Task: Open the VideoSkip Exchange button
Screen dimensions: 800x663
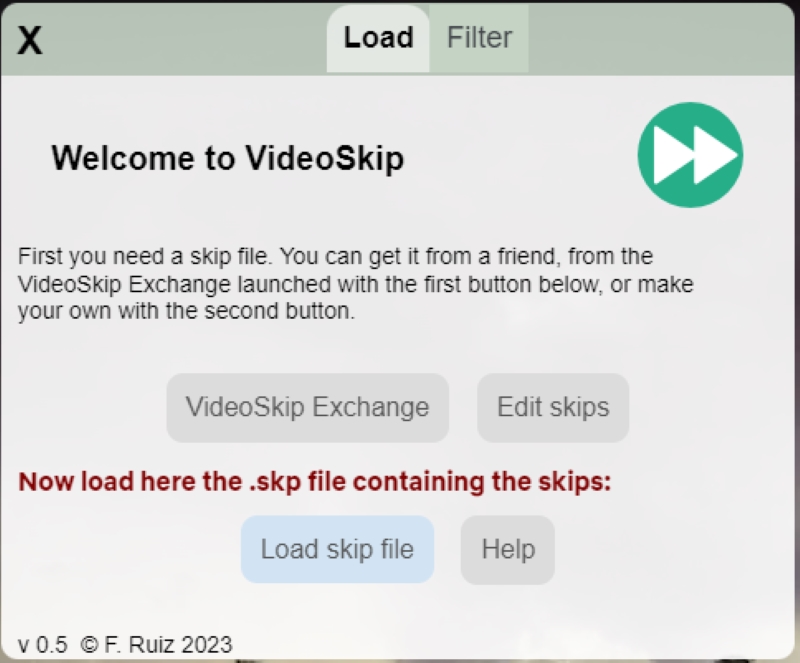Action: click(x=308, y=407)
